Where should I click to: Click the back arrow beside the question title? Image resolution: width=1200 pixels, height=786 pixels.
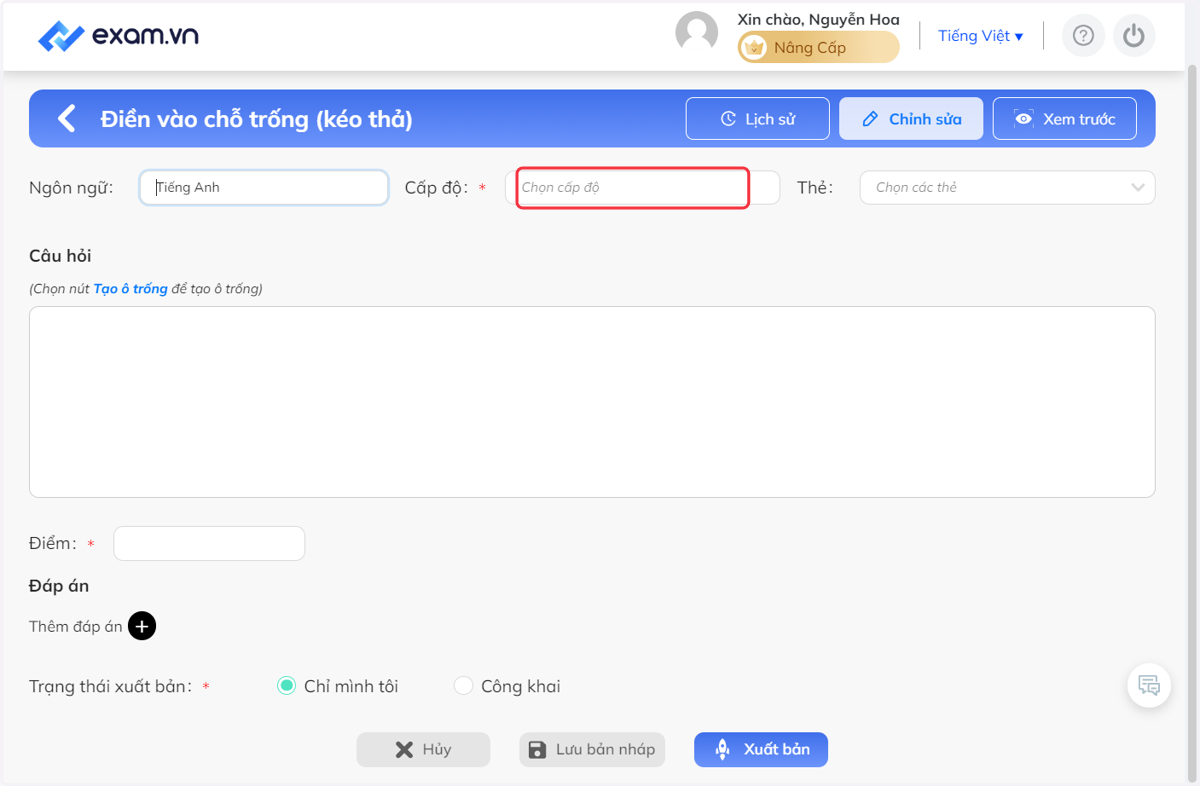[x=67, y=119]
